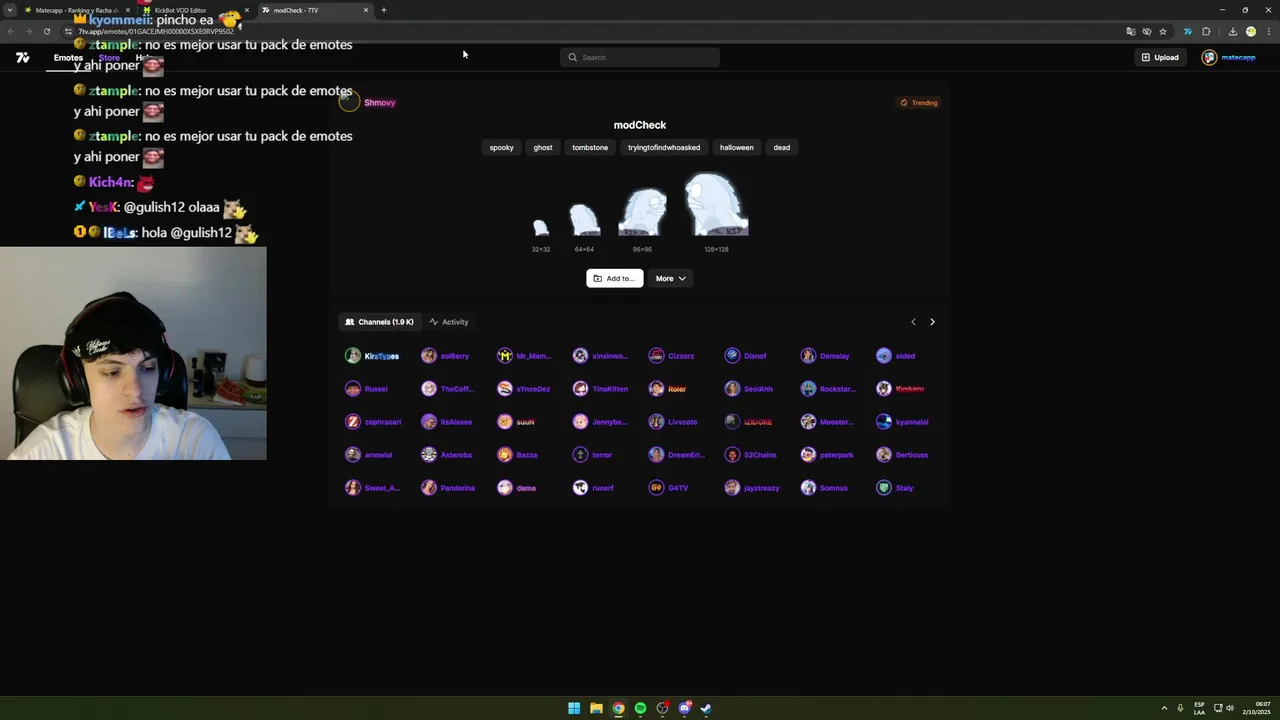Click the dead tag
The image size is (1280, 720).
[782, 147]
